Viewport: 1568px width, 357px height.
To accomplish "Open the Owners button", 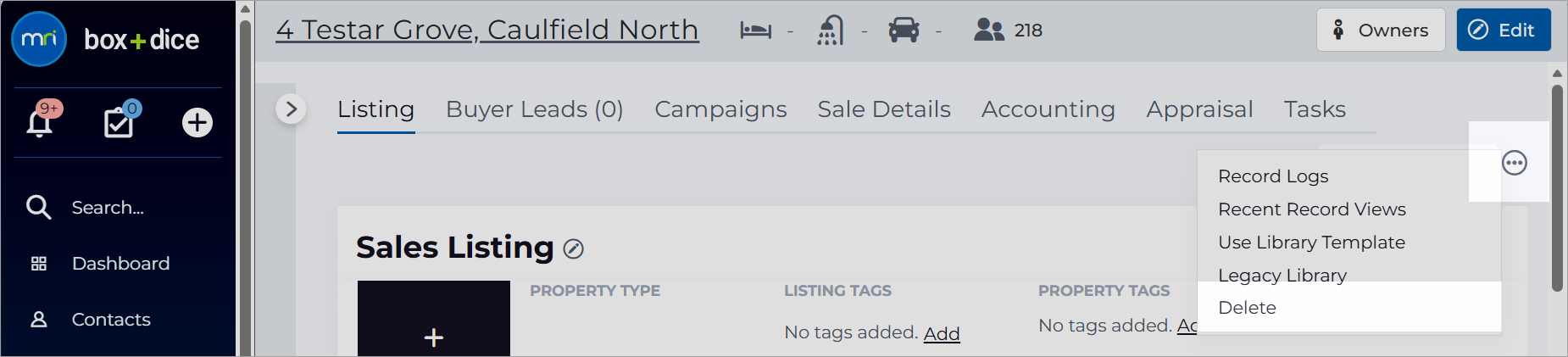I will tap(1381, 30).
